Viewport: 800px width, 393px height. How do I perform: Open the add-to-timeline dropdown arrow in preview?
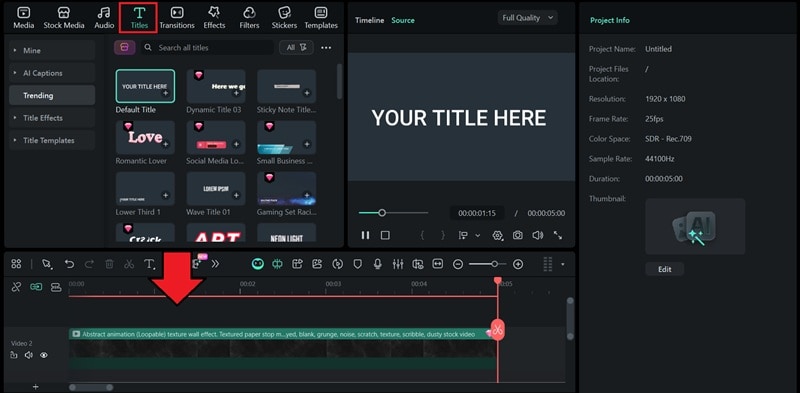(x=478, y=235)
